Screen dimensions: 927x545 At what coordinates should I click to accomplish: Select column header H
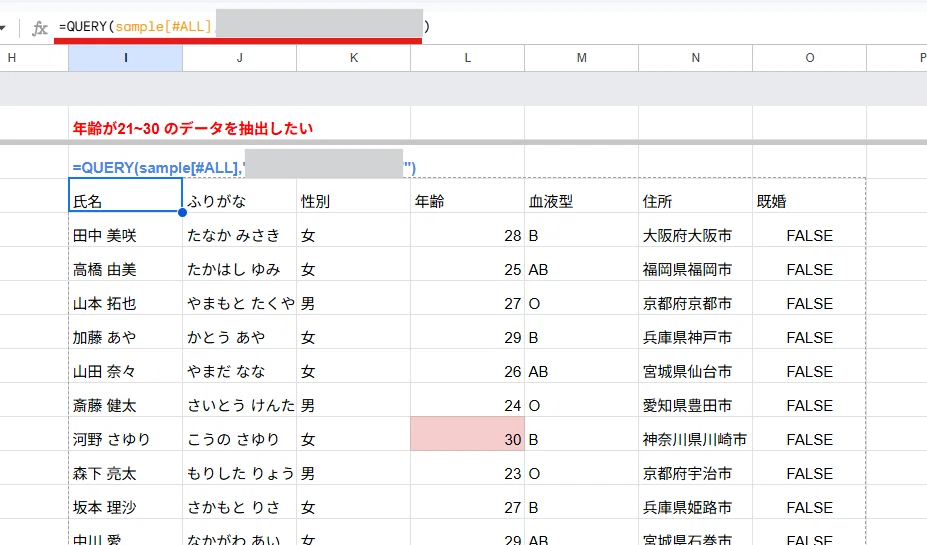(34, 58)
